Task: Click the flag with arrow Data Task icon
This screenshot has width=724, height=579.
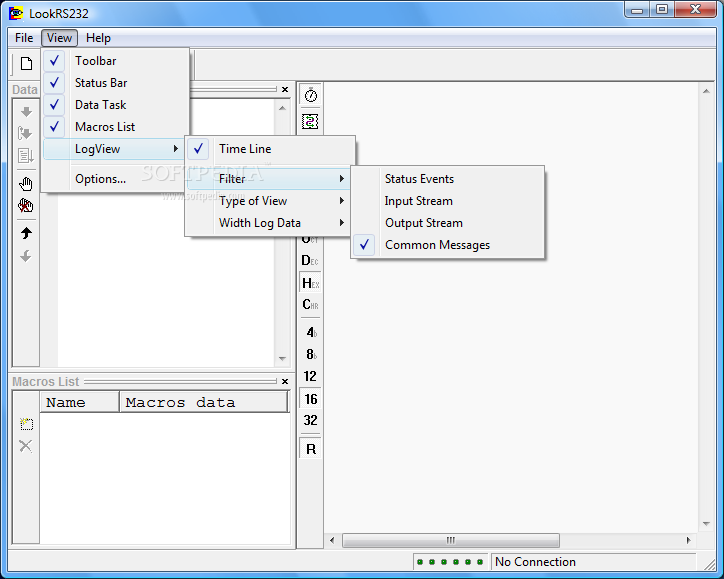Action: pos(25,133)
